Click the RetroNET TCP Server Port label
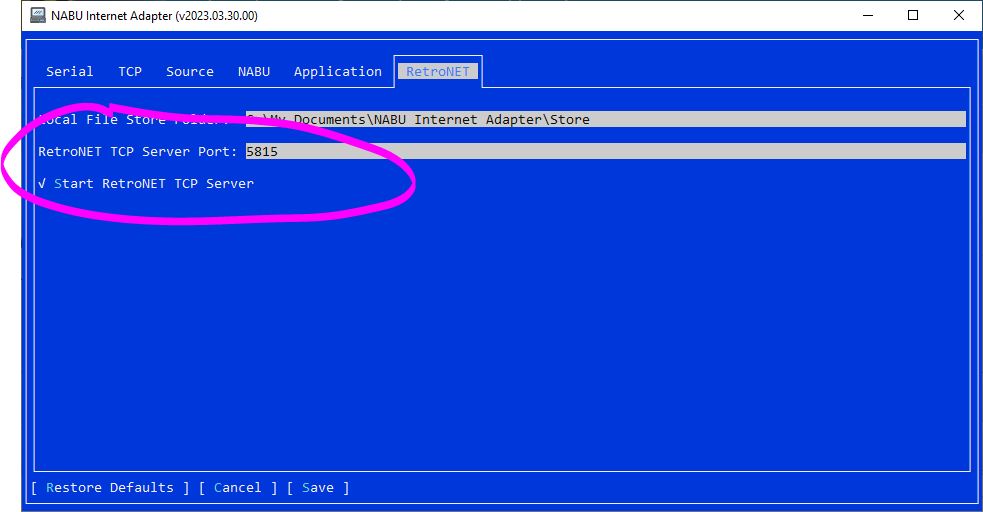Viewport: 983px width, 512px height. [x=137, y=152]
